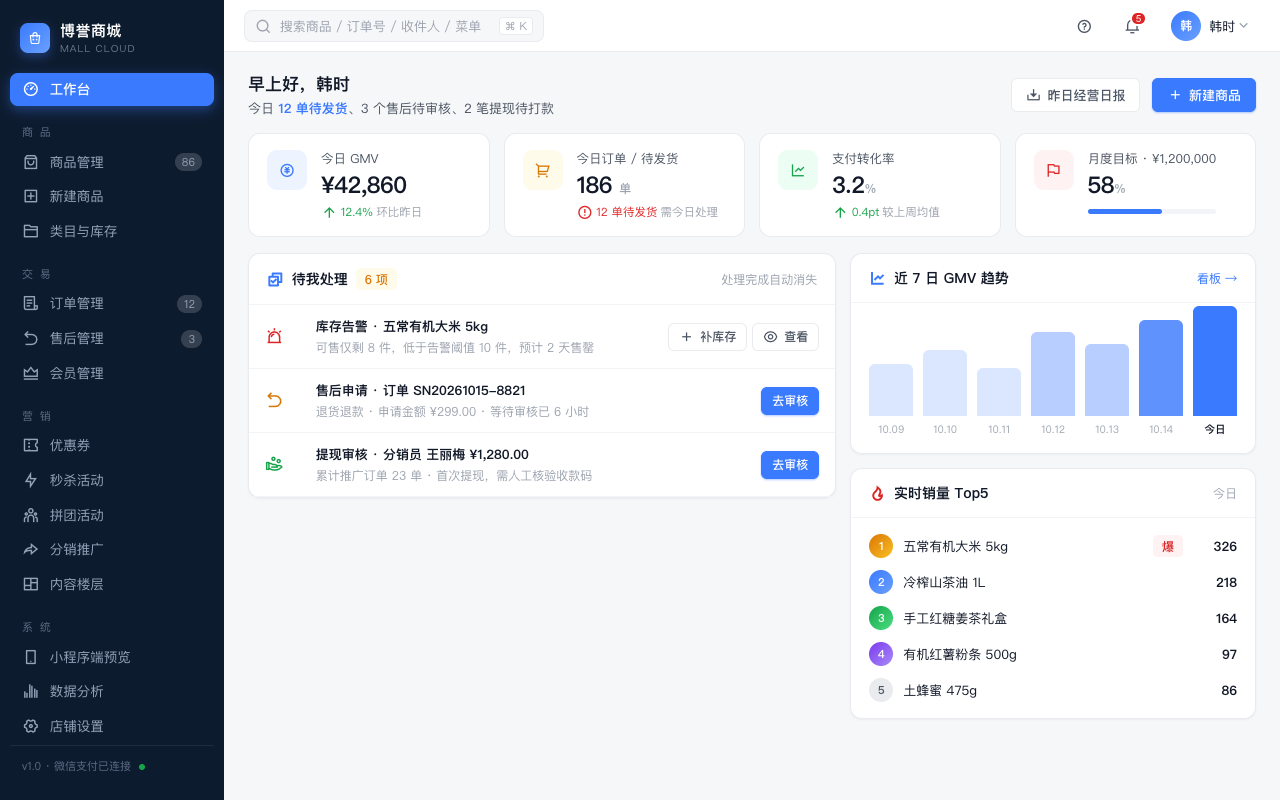Click the 6 项 badge in 待我处理

click(x=376, y=280)
